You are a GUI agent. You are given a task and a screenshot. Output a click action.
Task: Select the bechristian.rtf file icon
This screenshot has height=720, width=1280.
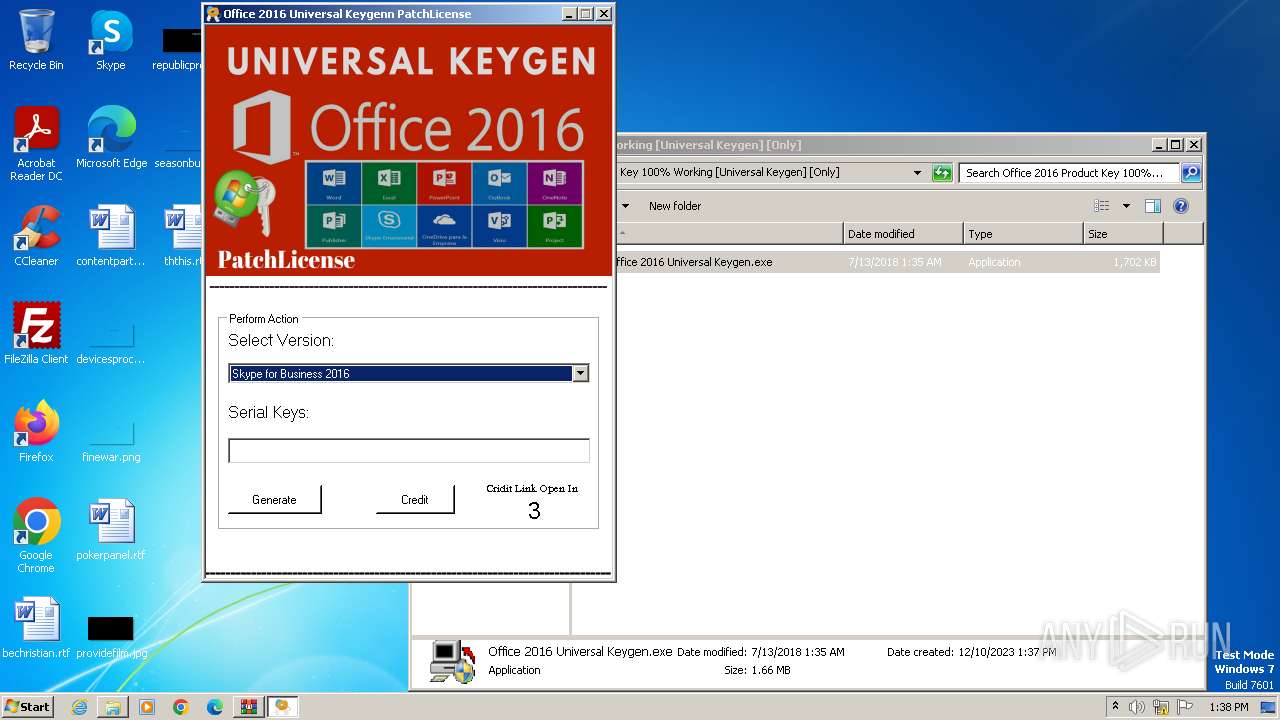click(36, 628)
